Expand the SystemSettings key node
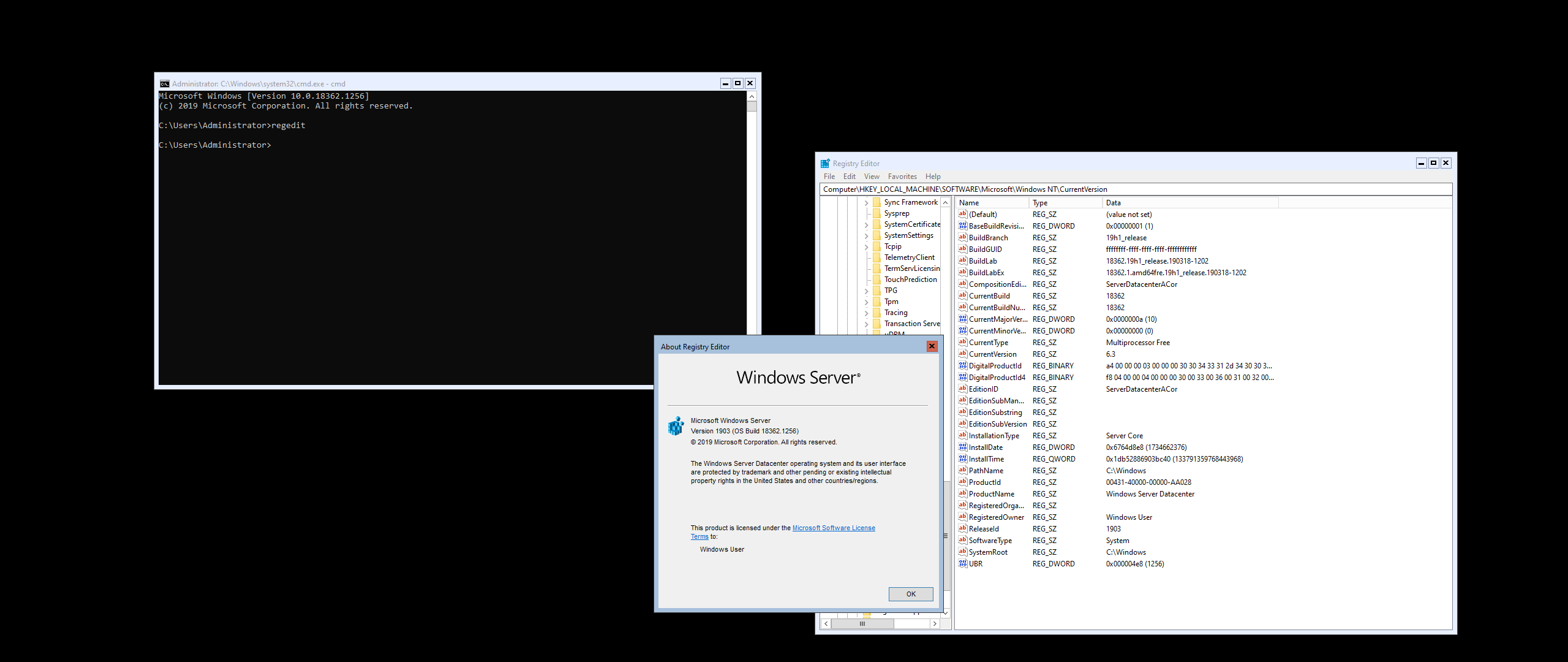This screenshot has width=1568, height=662. pyautogui.click(x=866, y=236)
